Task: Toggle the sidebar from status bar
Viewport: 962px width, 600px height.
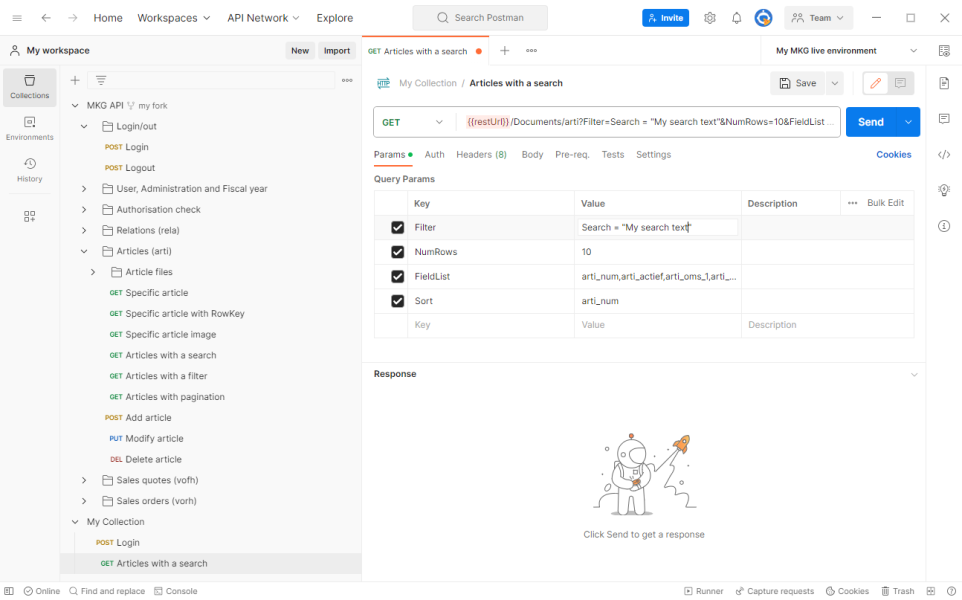Action: click(x=9, y=591)
